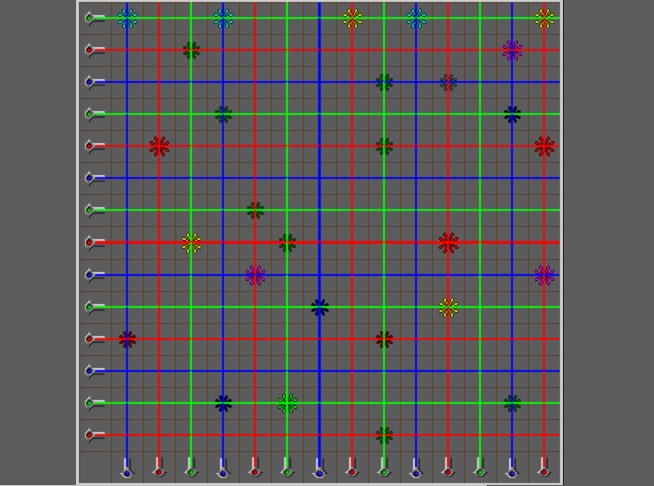The width and height of the screenshot is (654, 486).
Task: Click the yellow marker in the lower-right quadrant
Action: (448, 307)
